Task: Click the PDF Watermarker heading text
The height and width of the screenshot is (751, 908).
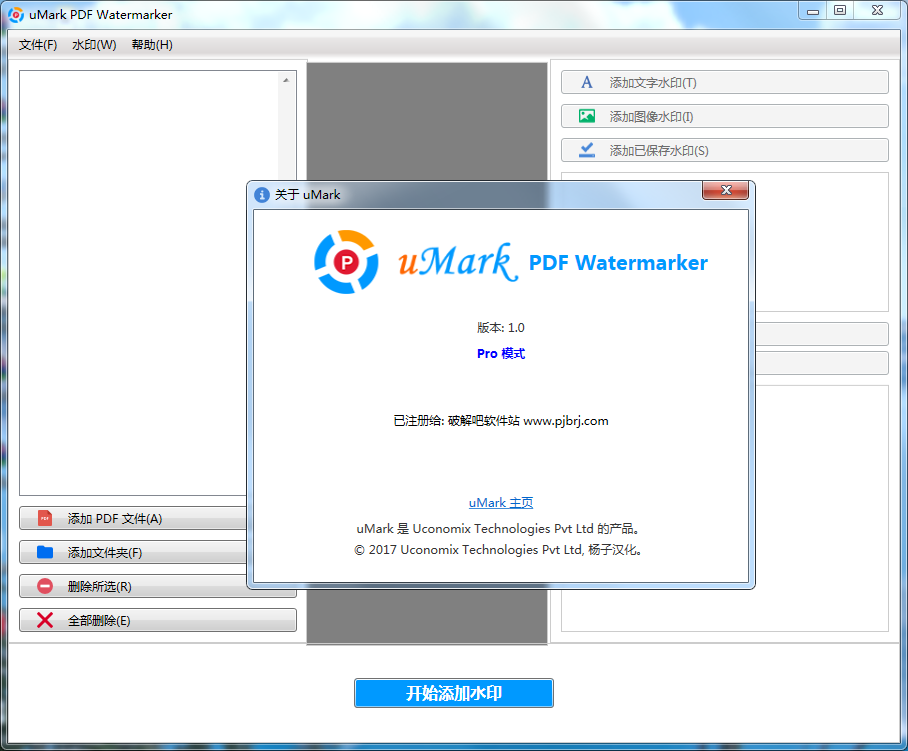Action: (618, 263)
